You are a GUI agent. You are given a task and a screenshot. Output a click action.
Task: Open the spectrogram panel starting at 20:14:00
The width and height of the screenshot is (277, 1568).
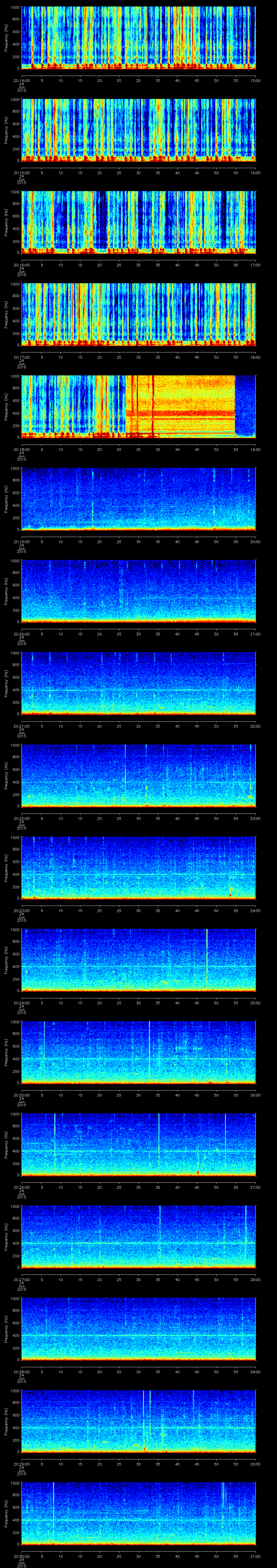(x=139, y=38)
